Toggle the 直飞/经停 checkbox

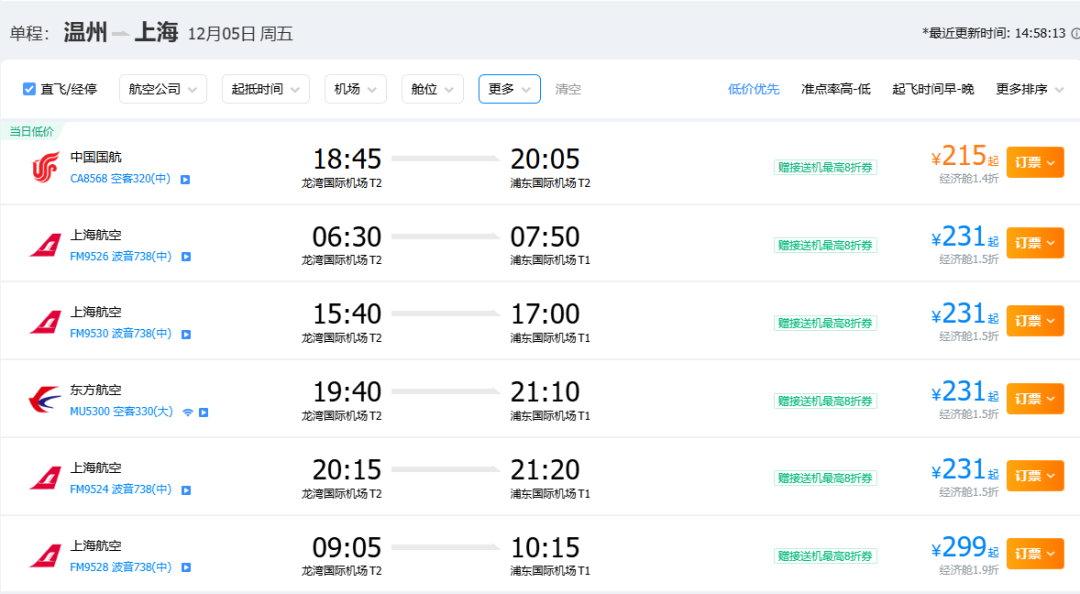[x=29, y=89]
